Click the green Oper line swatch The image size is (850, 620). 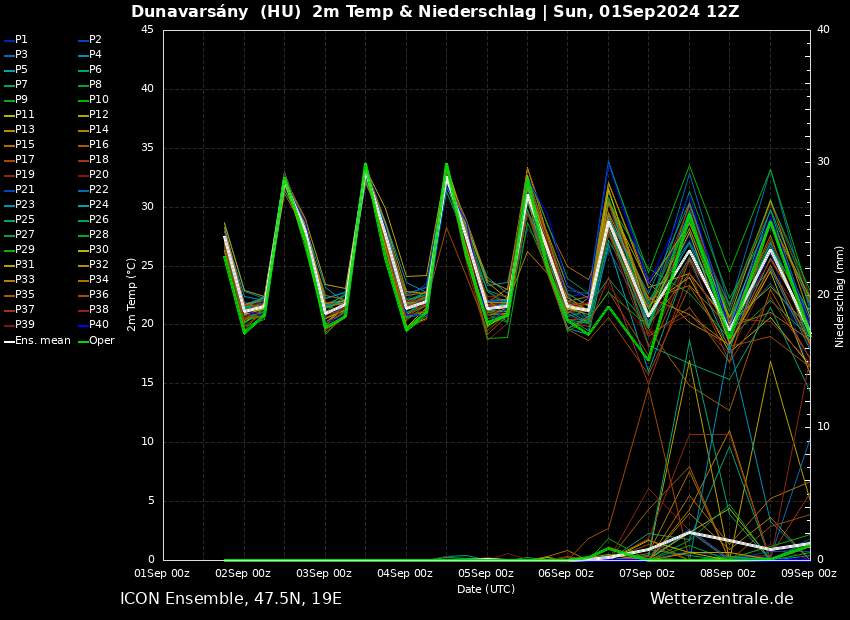point(83,341)
